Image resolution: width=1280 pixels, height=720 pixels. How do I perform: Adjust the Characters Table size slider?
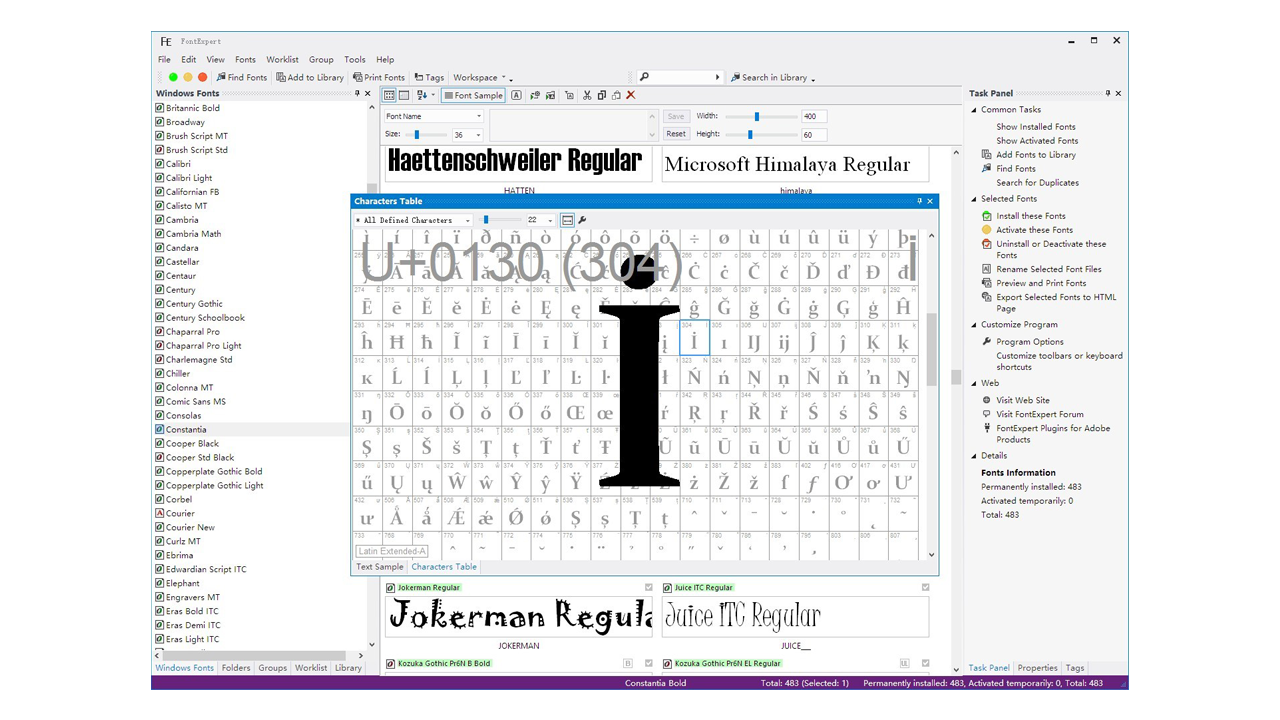coord(486,220)
